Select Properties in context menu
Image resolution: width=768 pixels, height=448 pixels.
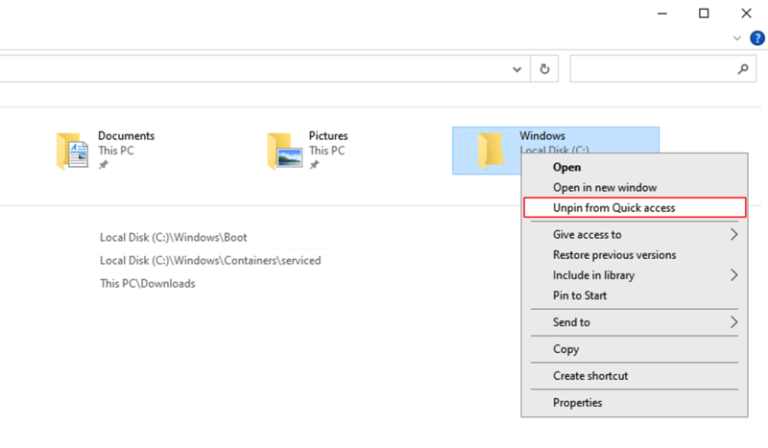point(578,403)
